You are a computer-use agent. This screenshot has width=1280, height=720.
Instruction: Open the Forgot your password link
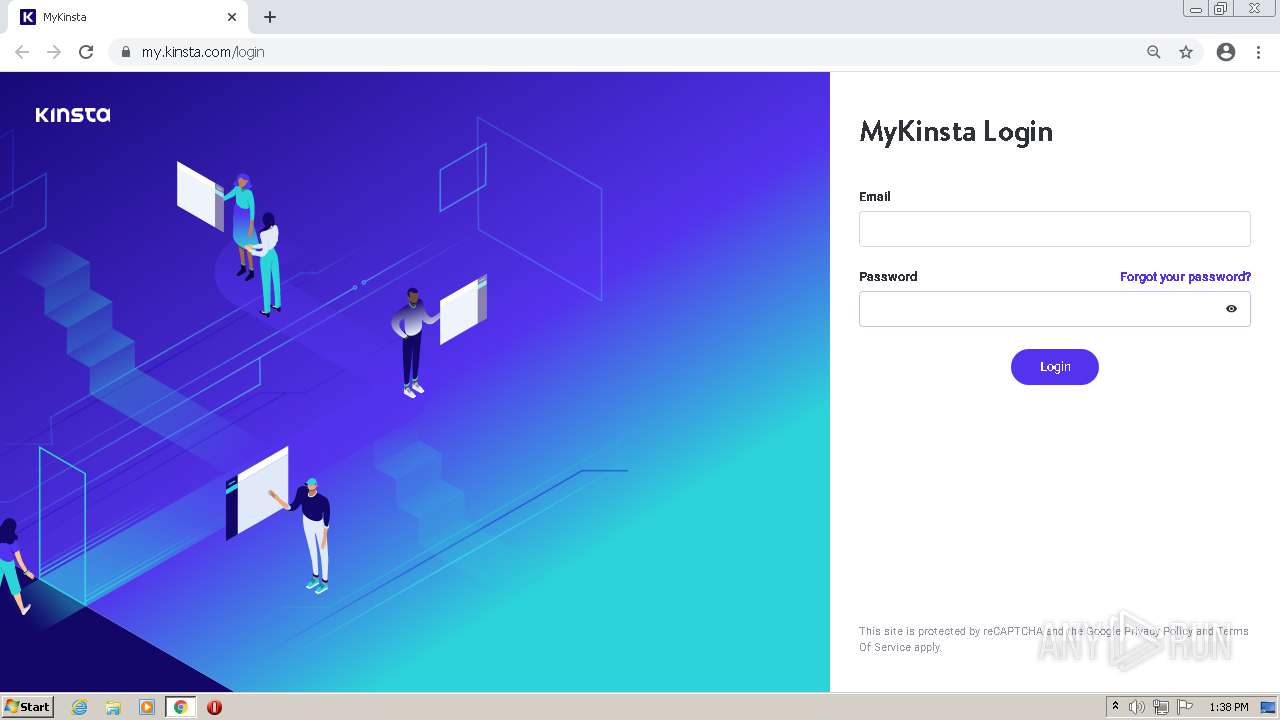(x=1185, y=277)
